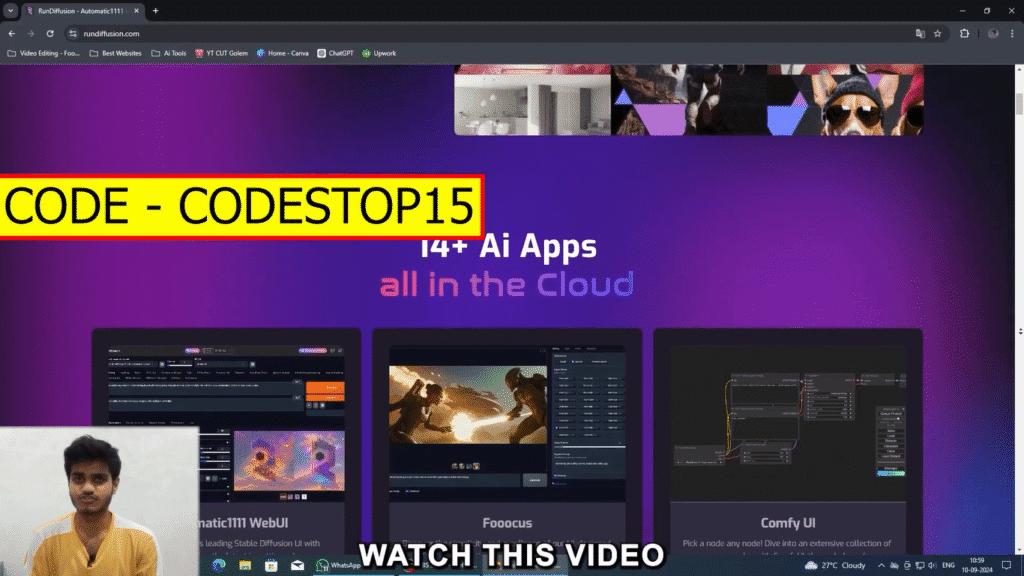Open the Upwork bookmark

379,54
